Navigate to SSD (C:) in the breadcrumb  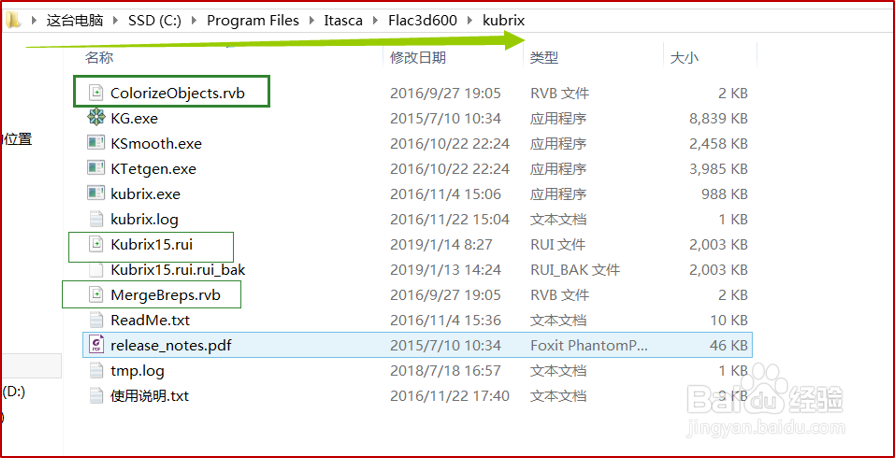click(155, 21)
